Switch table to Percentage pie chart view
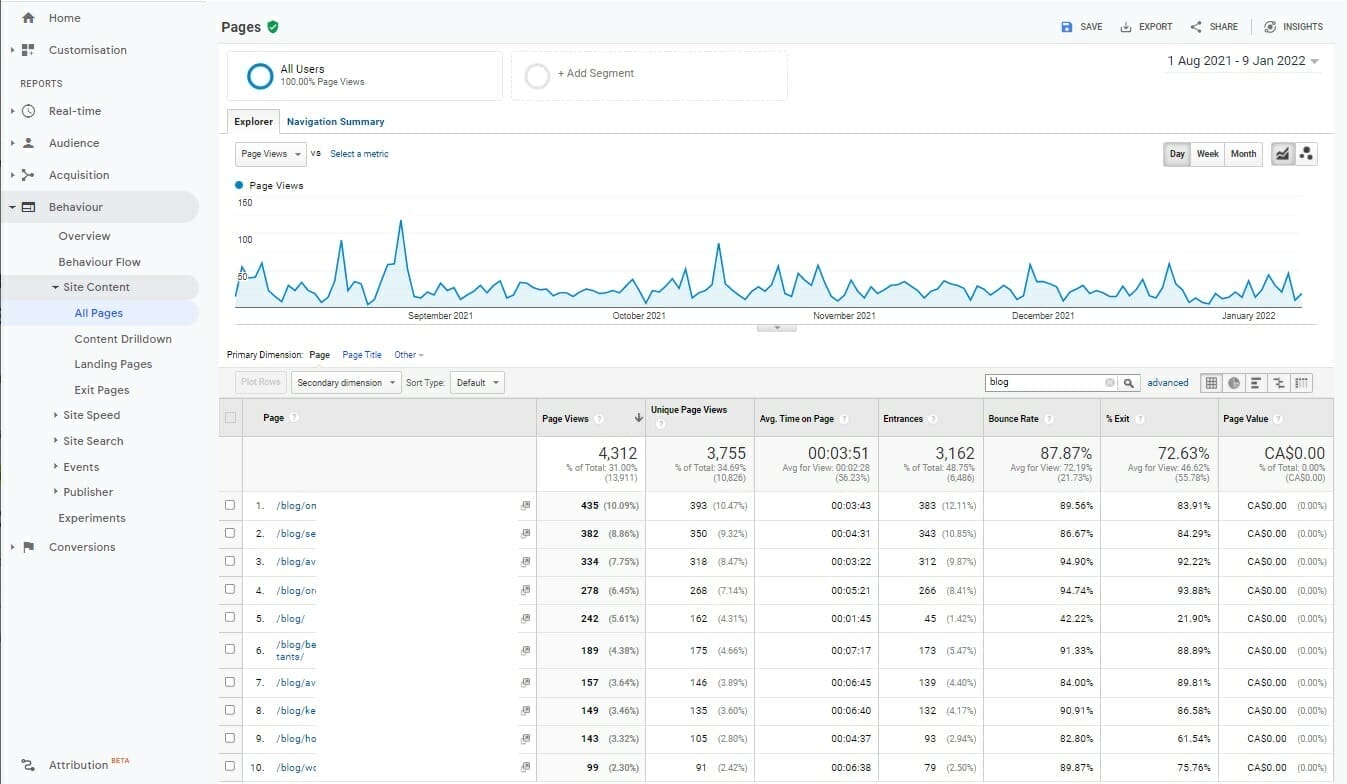 coord(1234,382)
